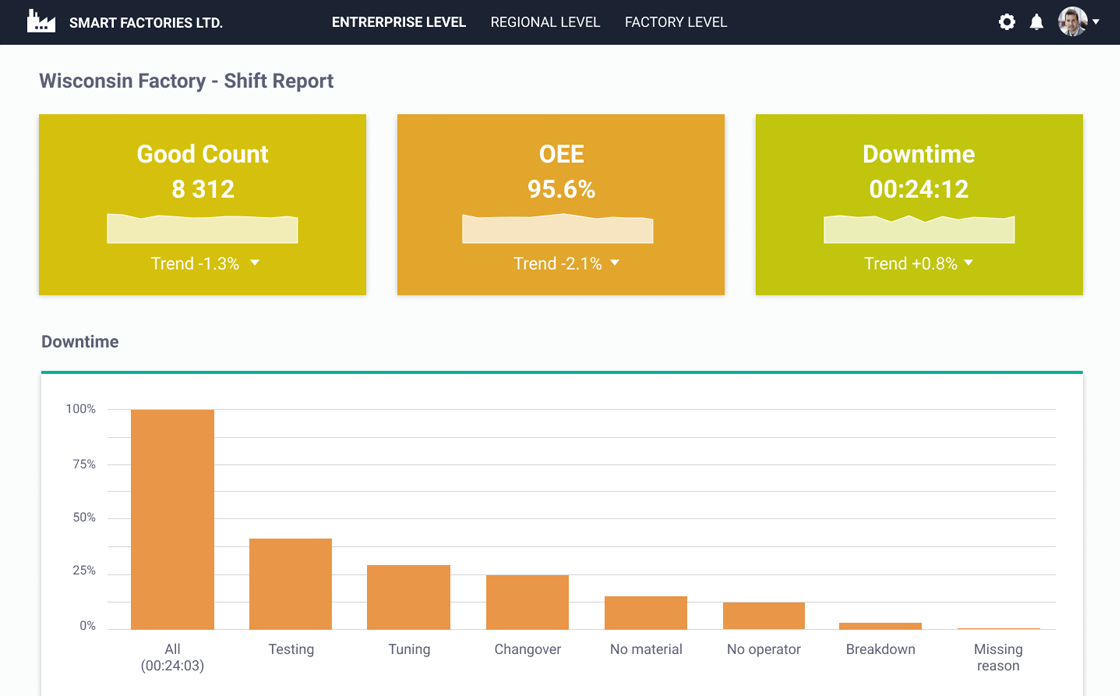Expand the user account dropdown arrow
The height and width of the screenshot is (696, 1120).
(x=1096, y=22)
